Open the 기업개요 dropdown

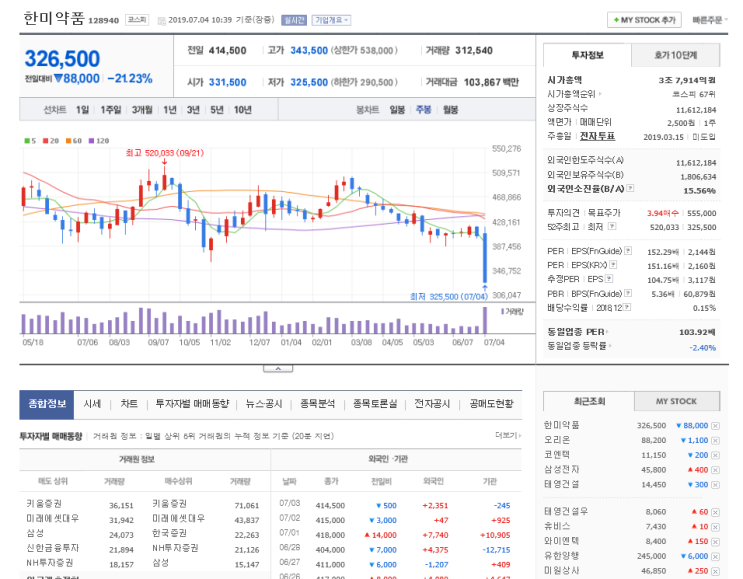tap(331, 20)
